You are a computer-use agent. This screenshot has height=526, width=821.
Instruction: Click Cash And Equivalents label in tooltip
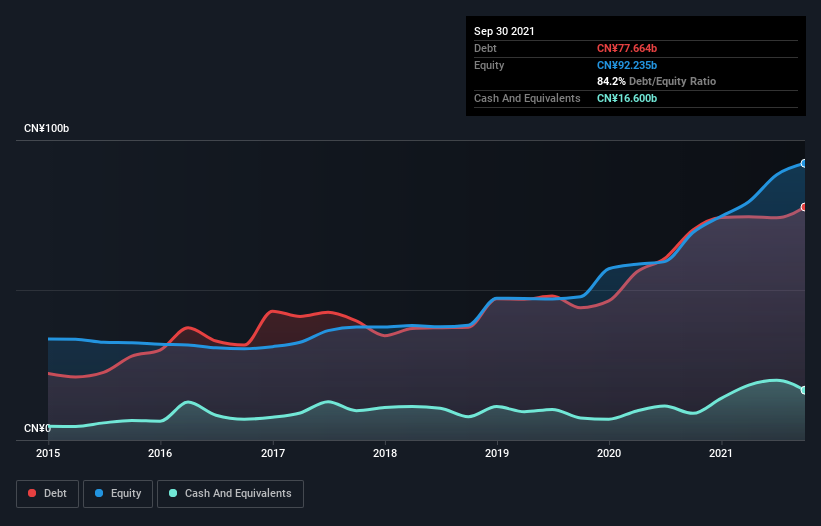(x=527, y=98)
